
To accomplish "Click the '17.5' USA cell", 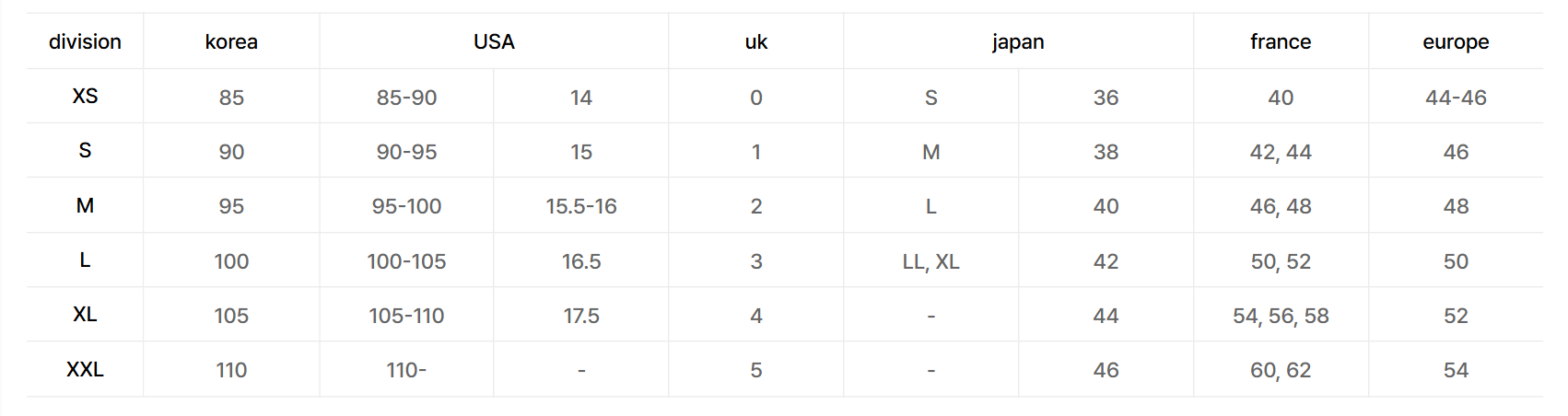I will click(581, 316).
